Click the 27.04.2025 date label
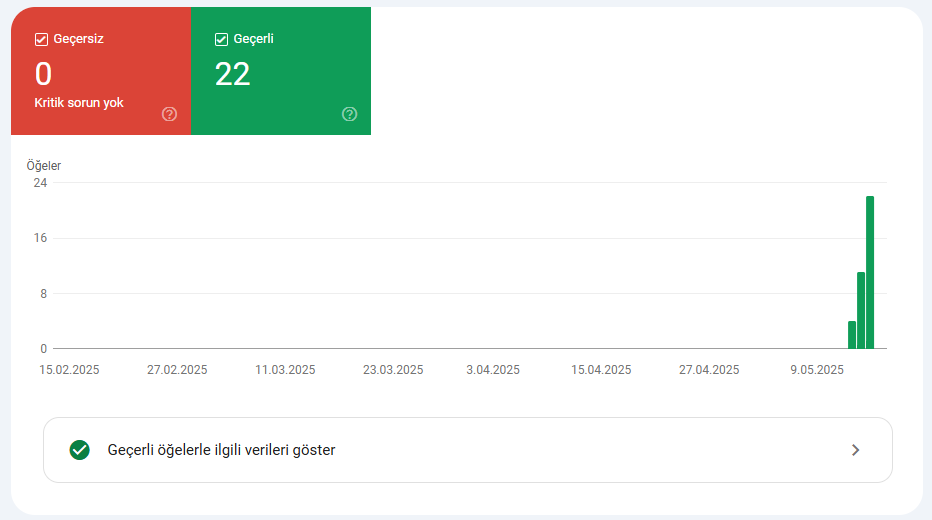 709,370
